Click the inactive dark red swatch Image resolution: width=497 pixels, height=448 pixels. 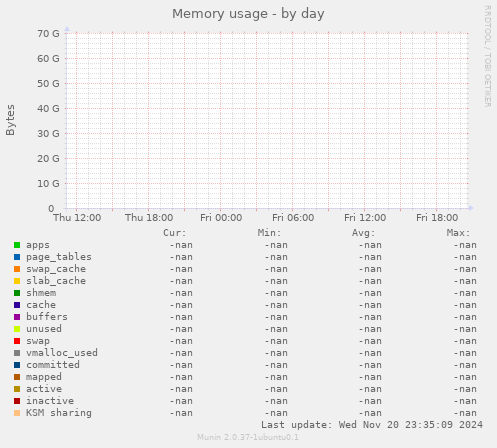pyautogui.click(x=17, y=401)
